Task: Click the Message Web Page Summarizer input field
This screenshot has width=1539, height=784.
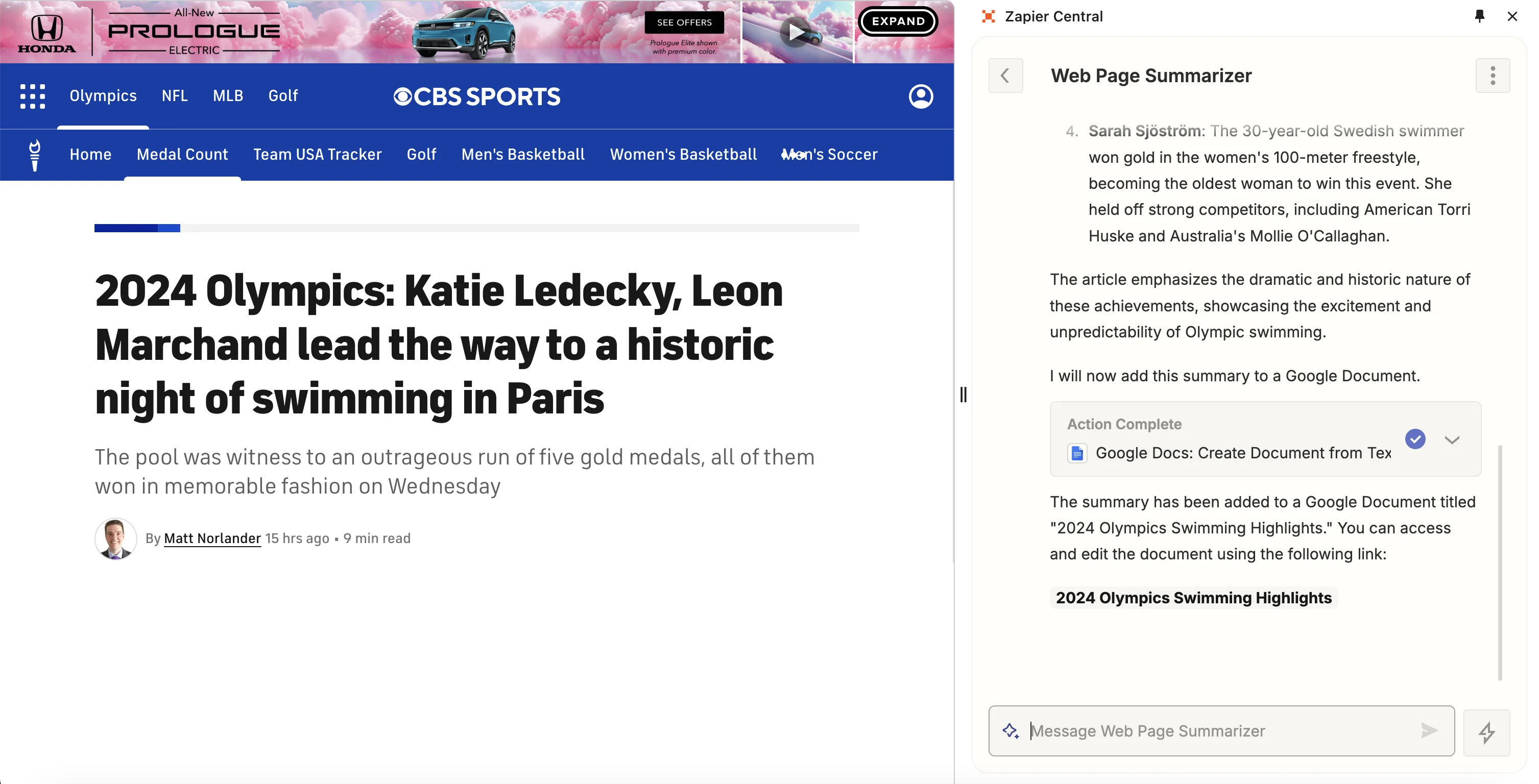Action: click(x=1219, y=731)
